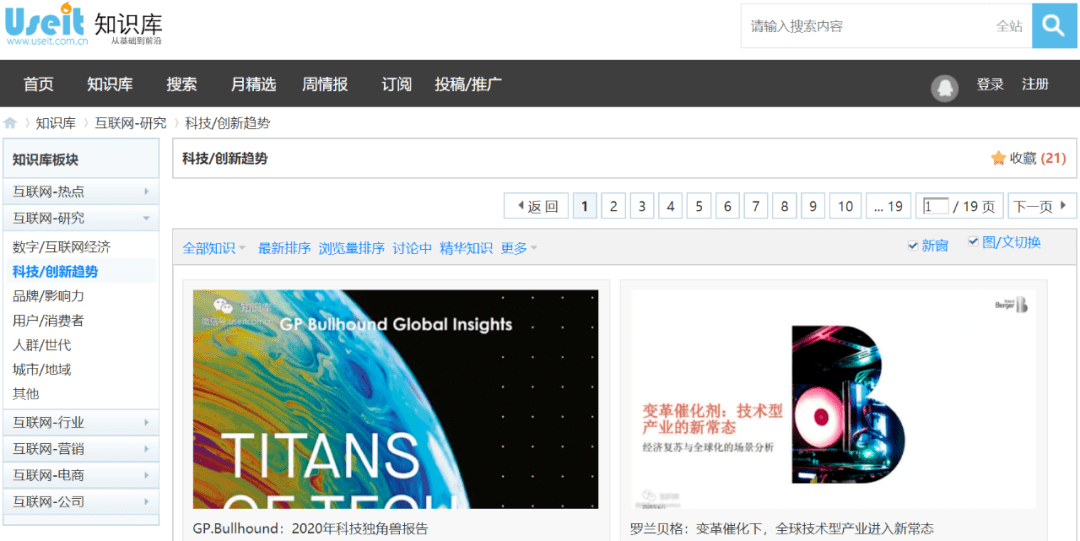Click the home breadcrumb icon

point(10,123)
